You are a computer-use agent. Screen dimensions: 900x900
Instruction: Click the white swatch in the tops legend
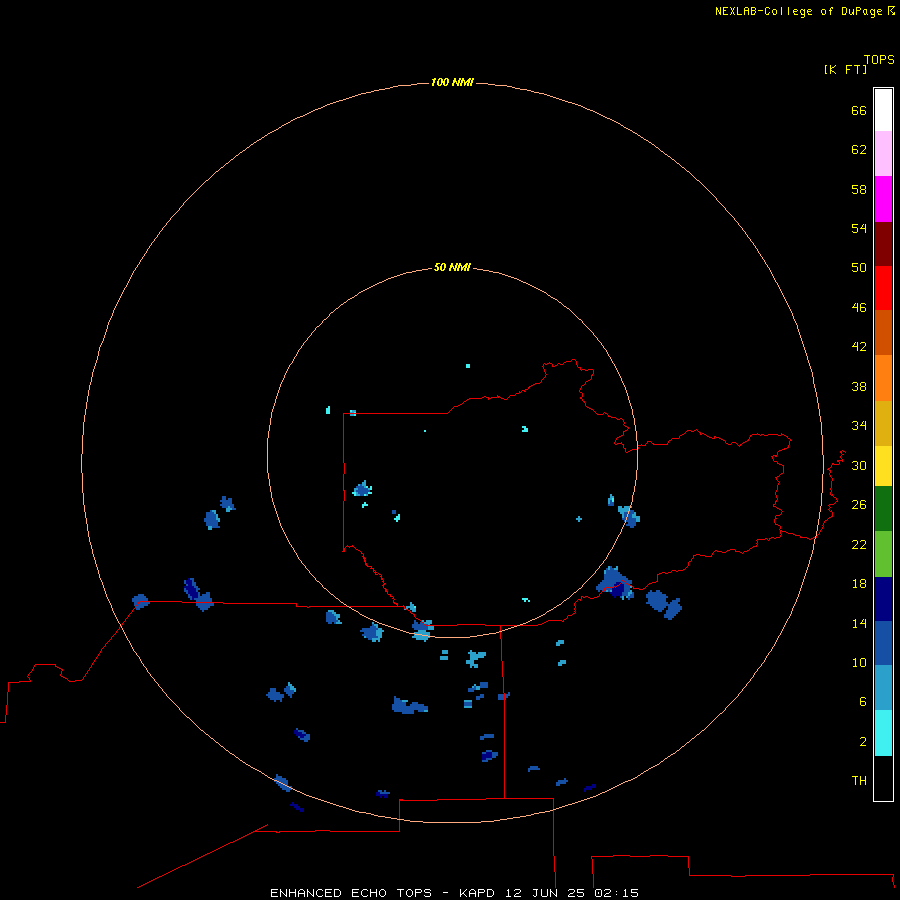883,110
